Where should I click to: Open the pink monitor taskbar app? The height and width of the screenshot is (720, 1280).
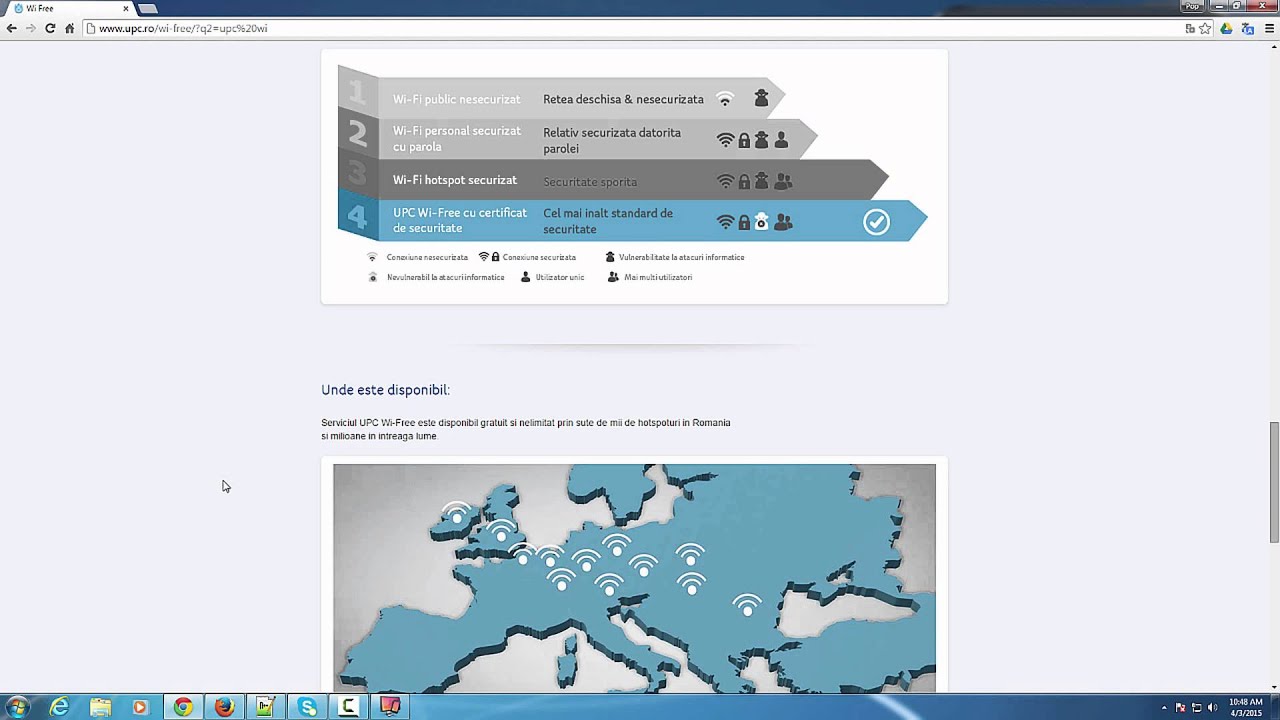[x=390, y=707]
